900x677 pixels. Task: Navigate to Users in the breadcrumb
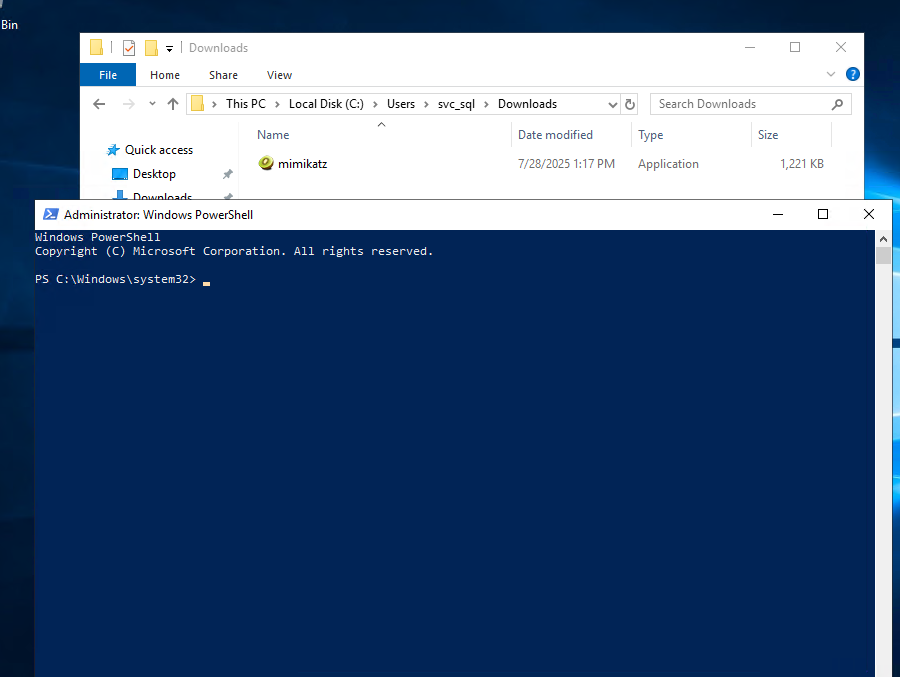coord(401,104)
